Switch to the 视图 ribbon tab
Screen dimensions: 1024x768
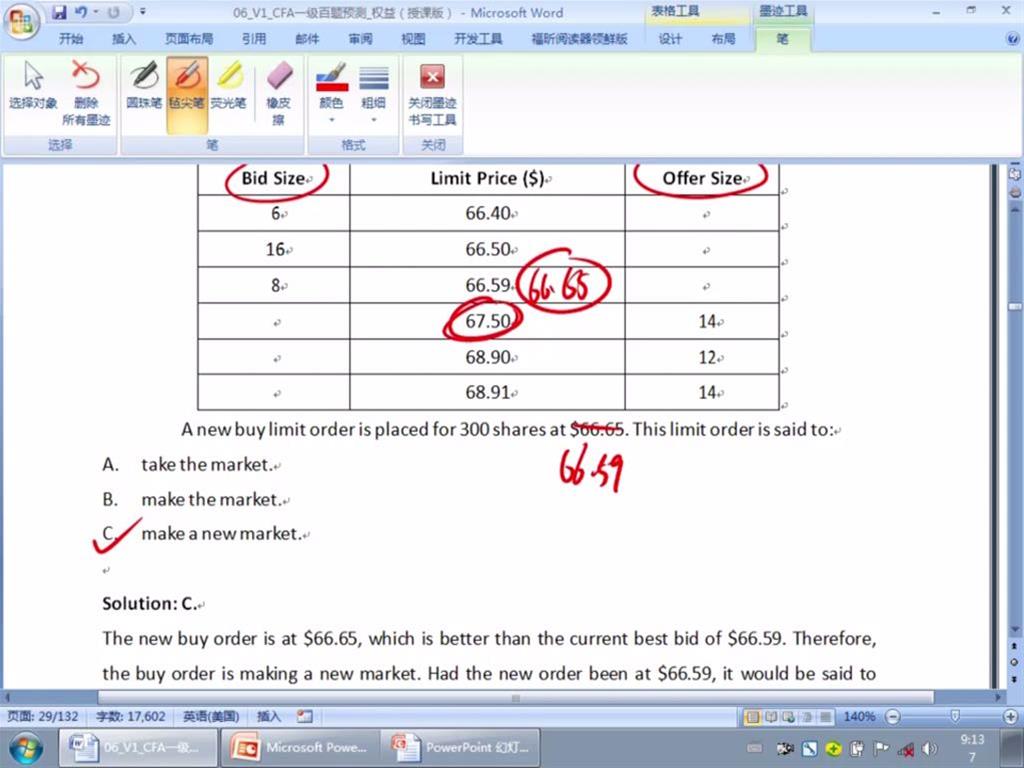(x=413, y=39)
